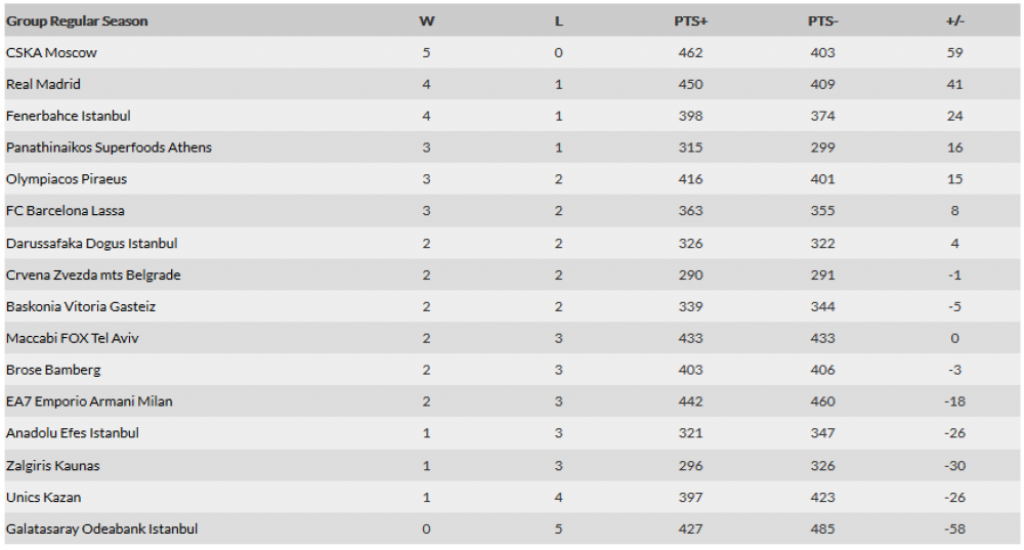Select the Unics Kazan team name

43,497
